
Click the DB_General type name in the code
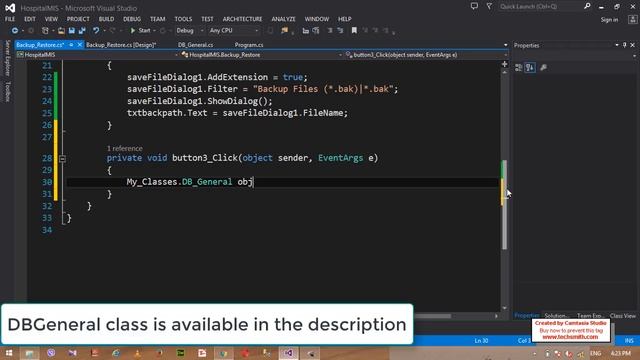pos(207,182)
